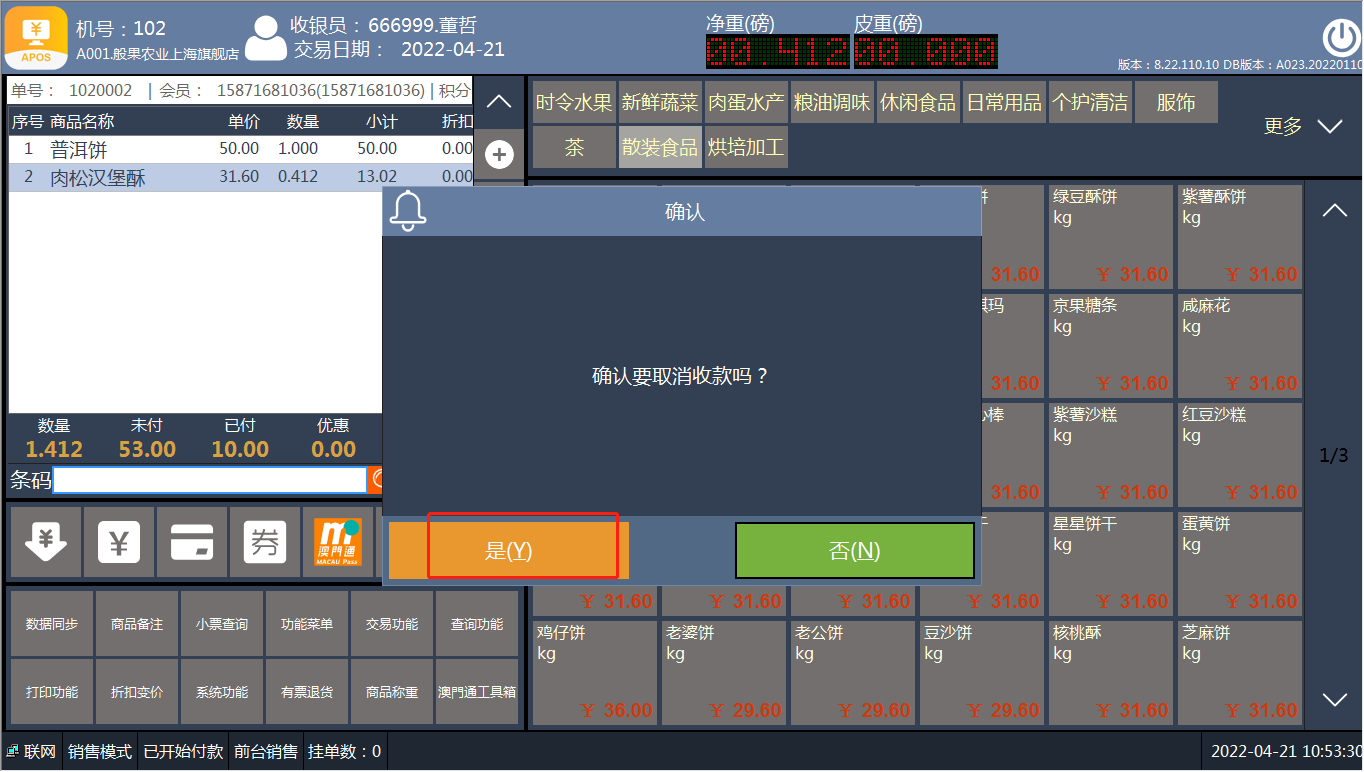Open the 小票查询 function
This screenshot has height=772, width=1364.
pos(222,624)
